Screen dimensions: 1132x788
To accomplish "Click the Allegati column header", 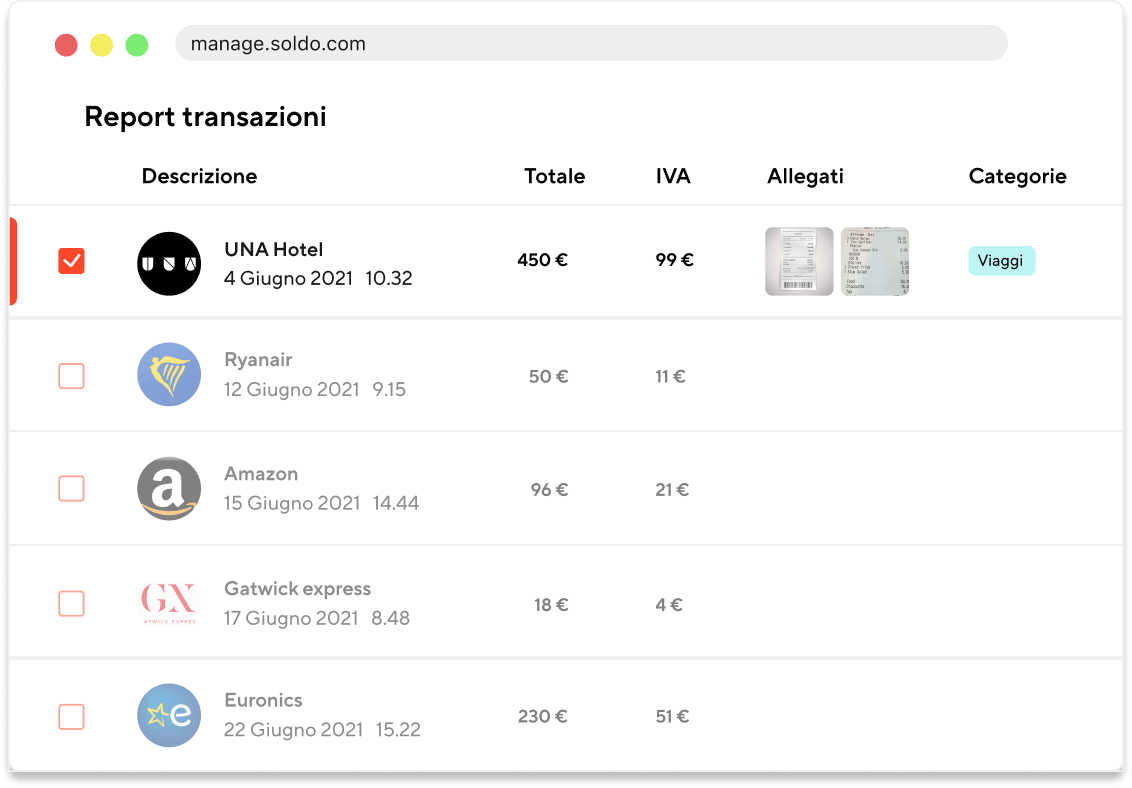I will coord(805,176).
